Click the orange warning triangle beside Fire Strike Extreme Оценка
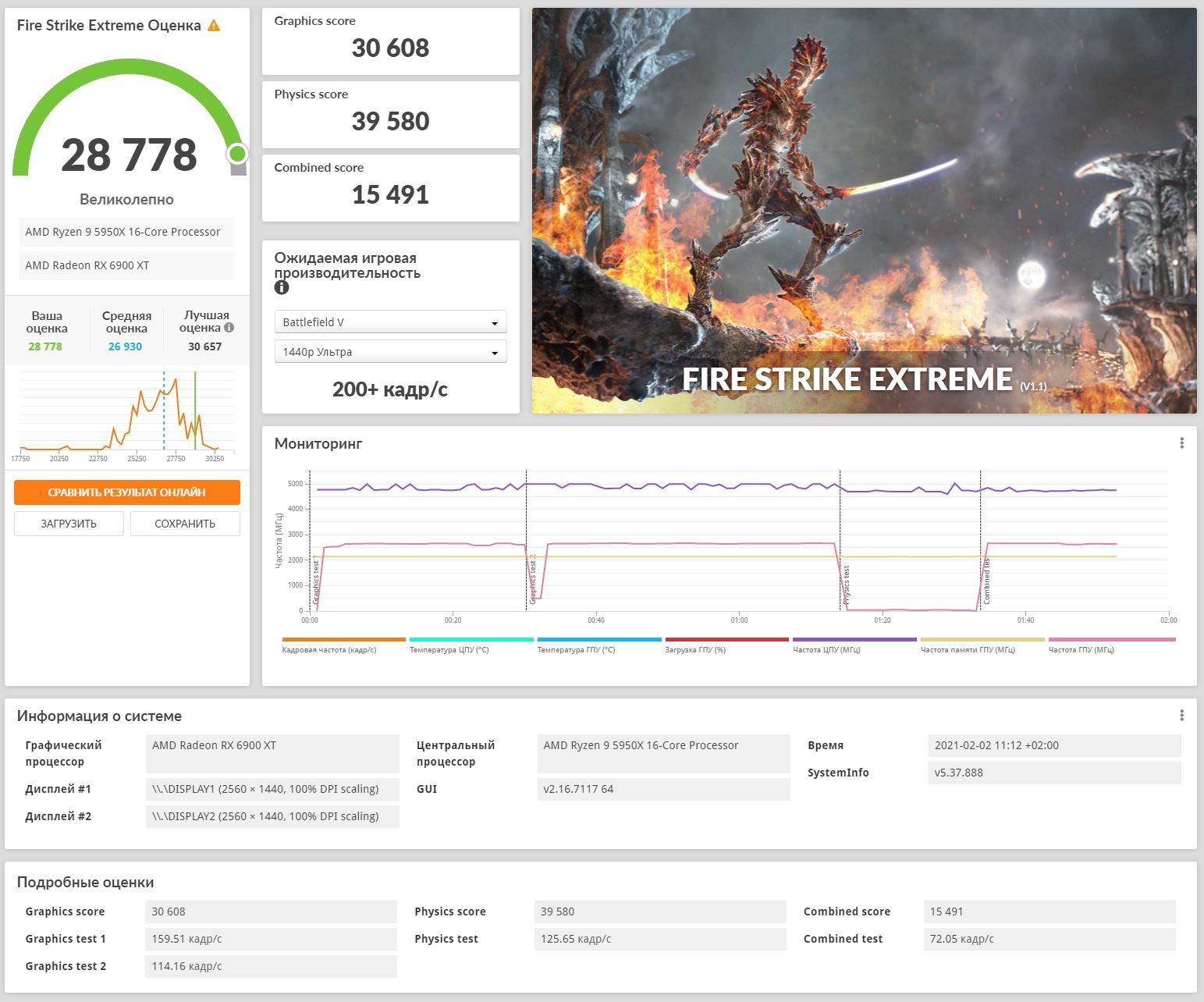The image size is (1204, 1002). coord(214,26)
